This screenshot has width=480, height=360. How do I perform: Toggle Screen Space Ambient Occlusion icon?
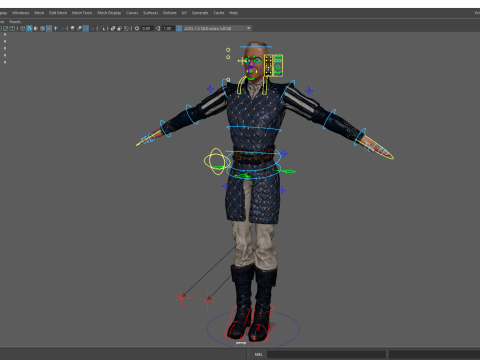72,28
